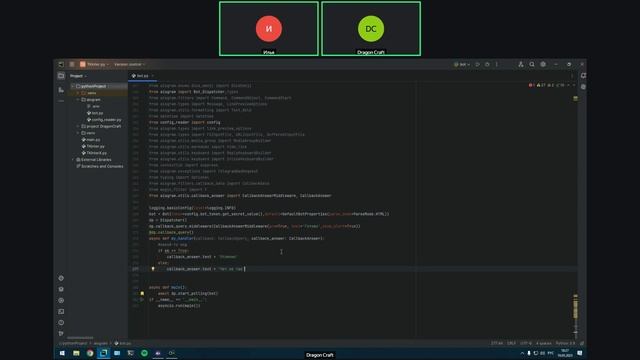Click the Run button in top toolbar
640x360 pixels.
[x=477, y=64]
